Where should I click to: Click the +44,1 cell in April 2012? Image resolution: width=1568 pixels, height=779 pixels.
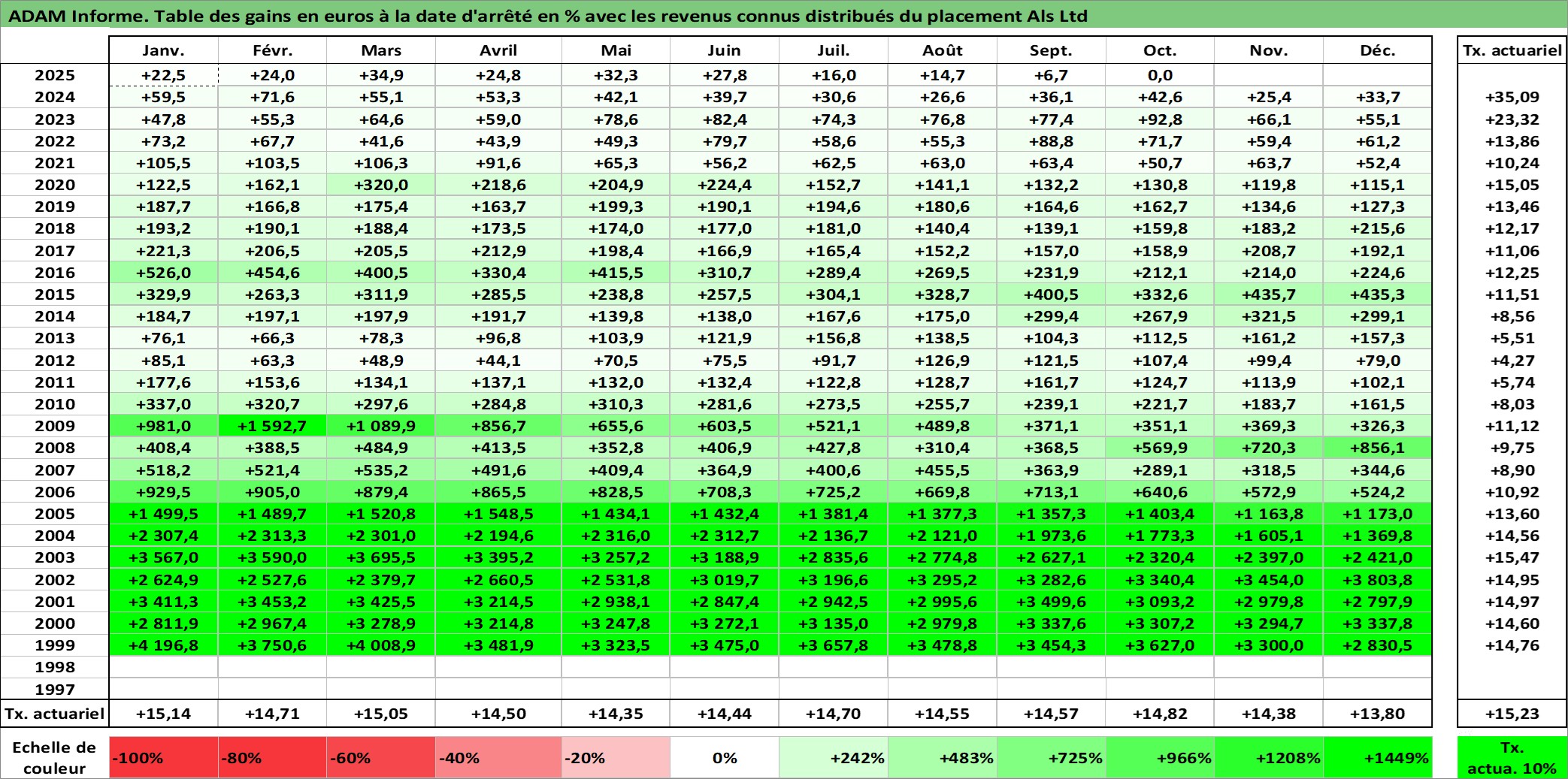coord(498,361)
